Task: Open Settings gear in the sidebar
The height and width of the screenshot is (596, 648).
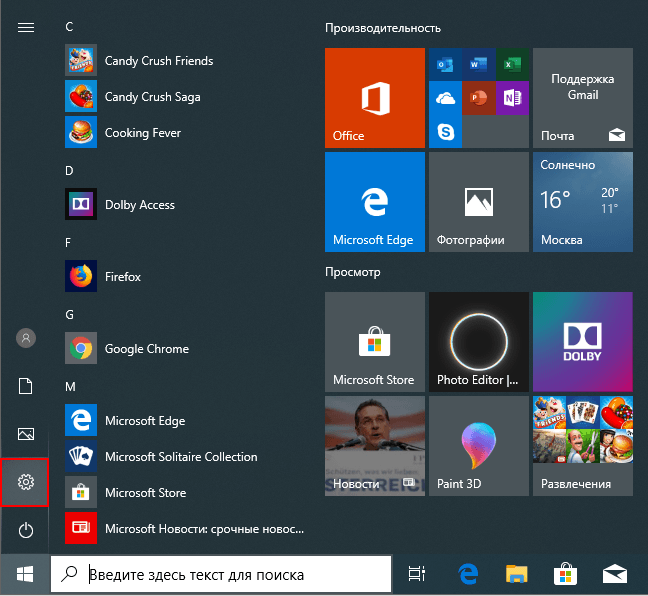Action: click(25, 482)
